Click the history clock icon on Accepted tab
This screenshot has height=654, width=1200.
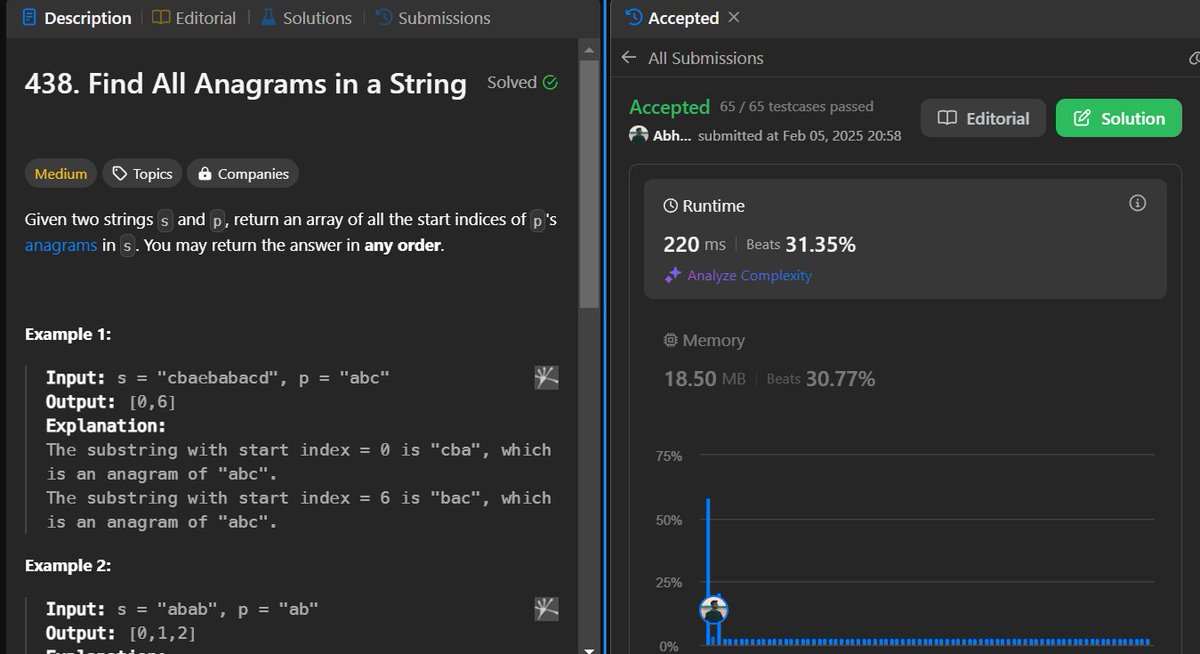633,17
